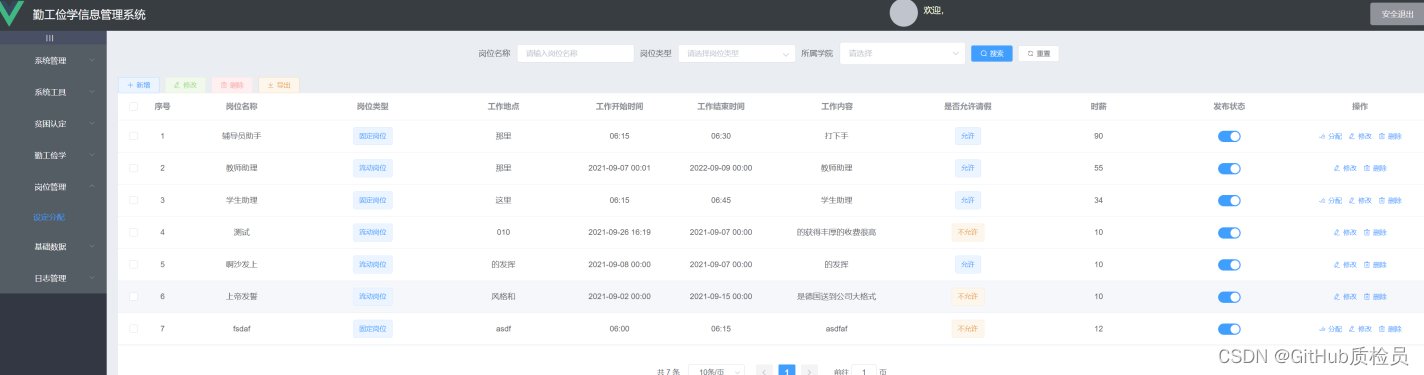Click the 重置 reset button

point(1039,53)
